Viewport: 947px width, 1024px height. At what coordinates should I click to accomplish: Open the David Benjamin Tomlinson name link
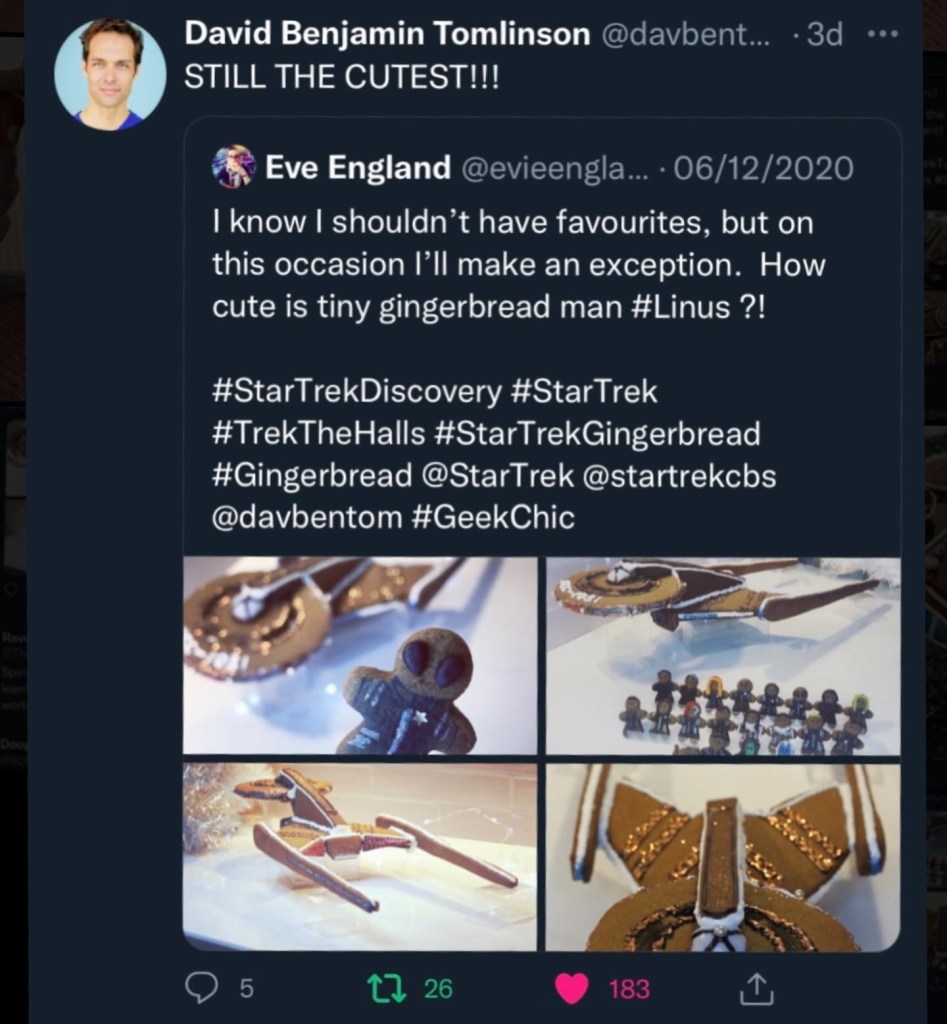pyautogui.click(x=387, y=35)
